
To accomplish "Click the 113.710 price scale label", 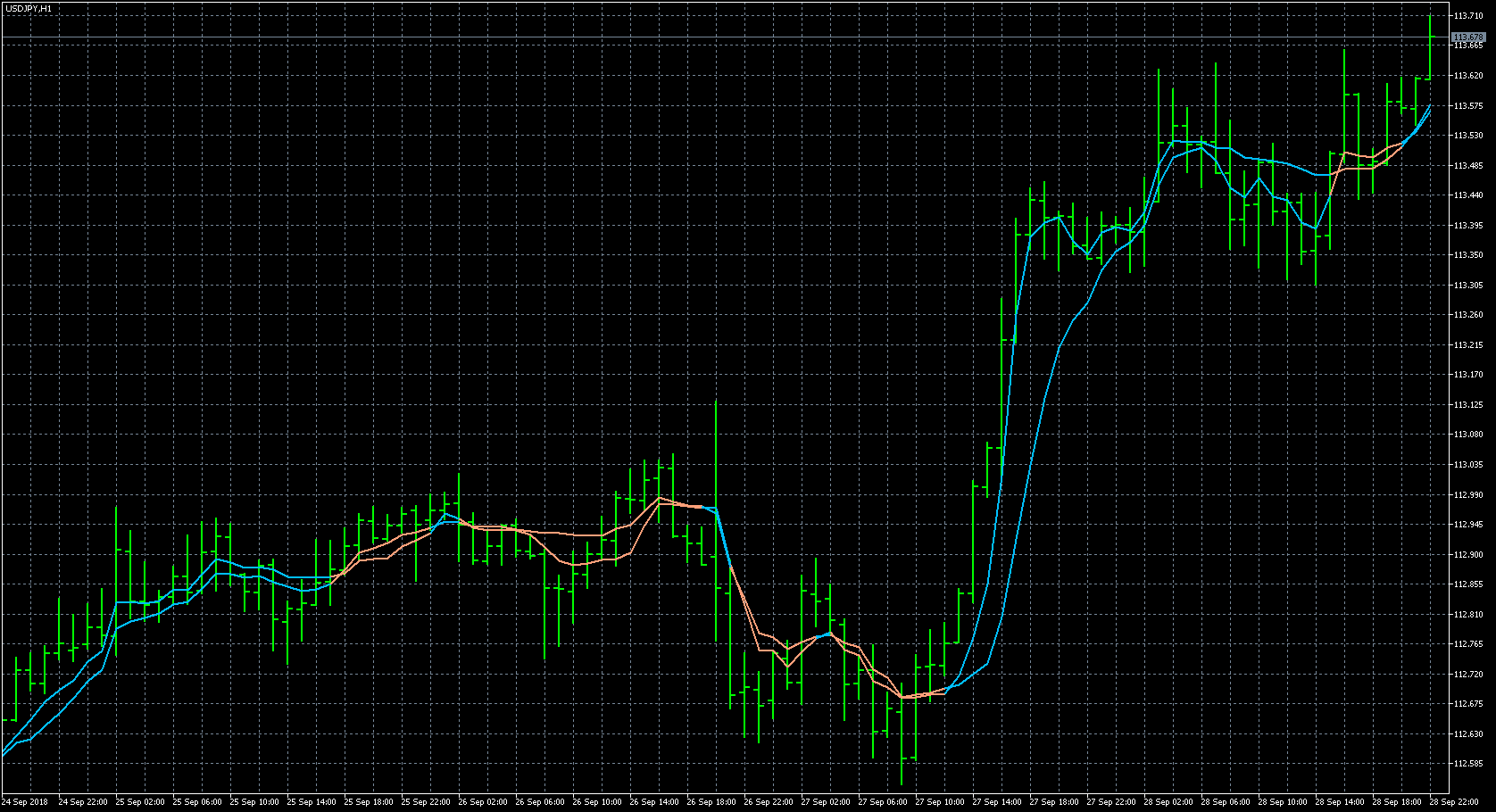I will point(1468,16).
